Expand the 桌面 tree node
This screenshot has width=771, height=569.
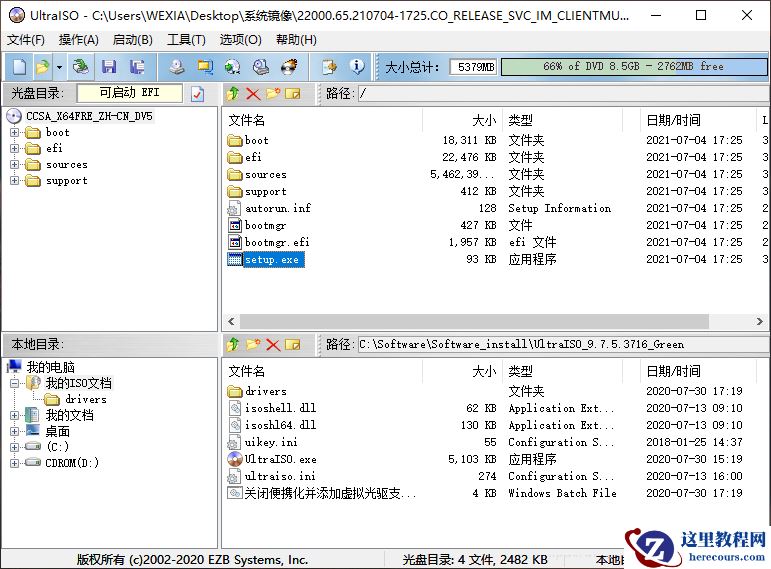click(15, 431)
